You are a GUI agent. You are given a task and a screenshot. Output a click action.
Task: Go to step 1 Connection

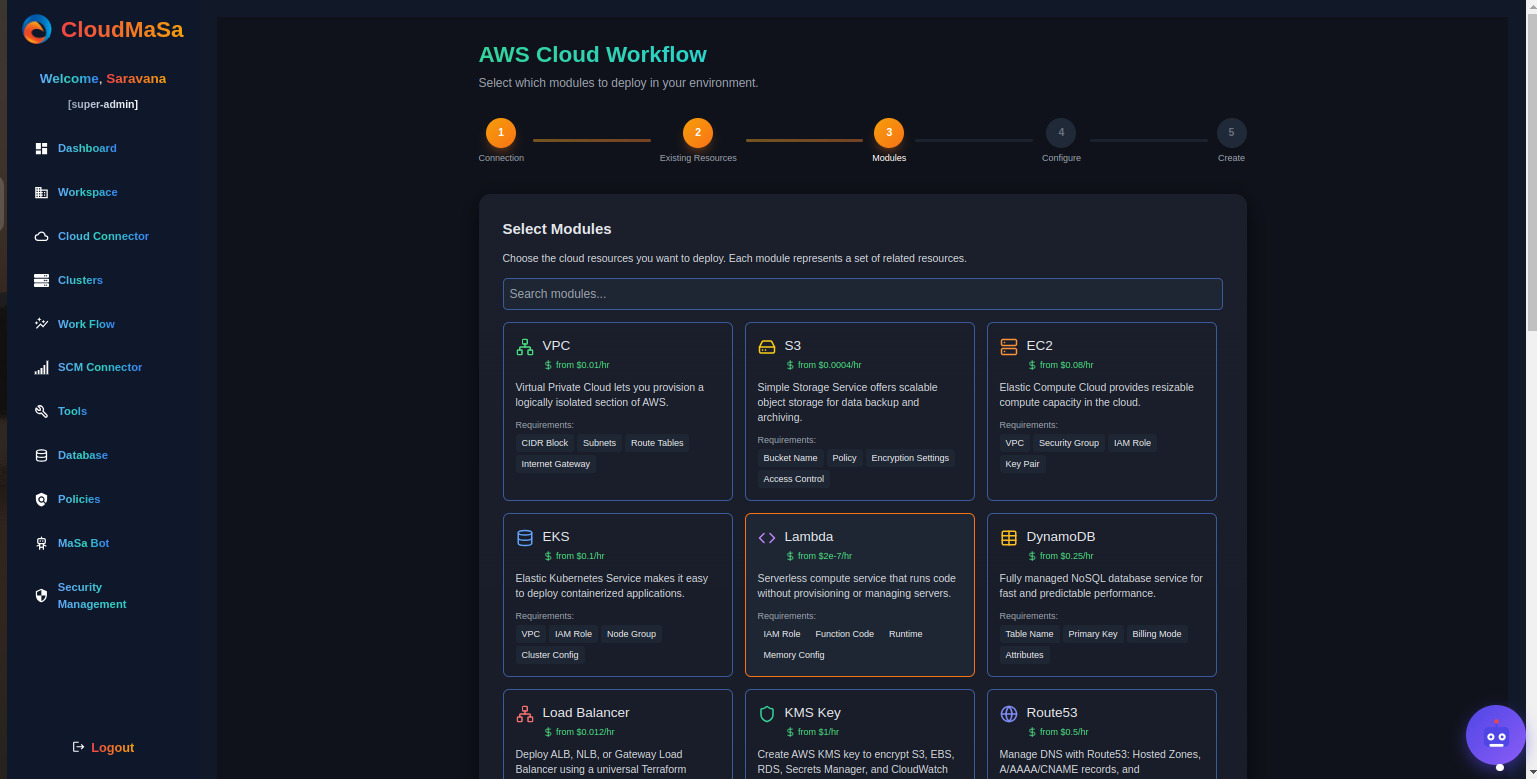pos(500,133)
